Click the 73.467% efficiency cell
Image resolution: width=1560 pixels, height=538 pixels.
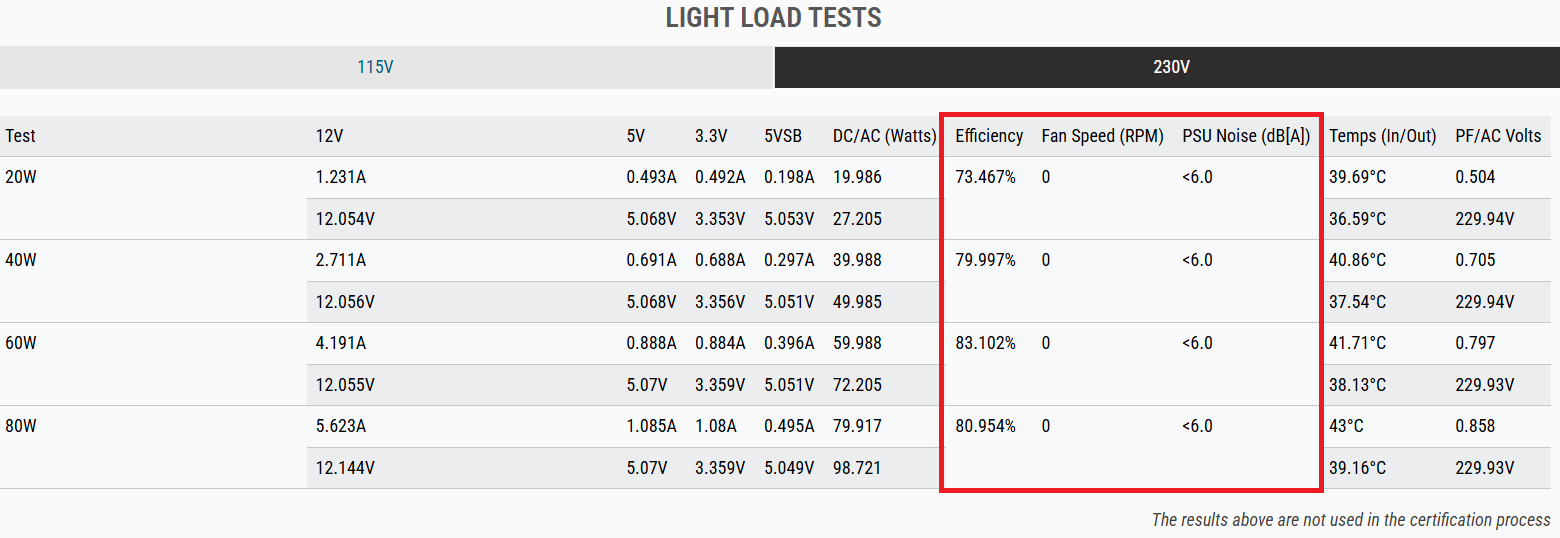pos(985,177)
